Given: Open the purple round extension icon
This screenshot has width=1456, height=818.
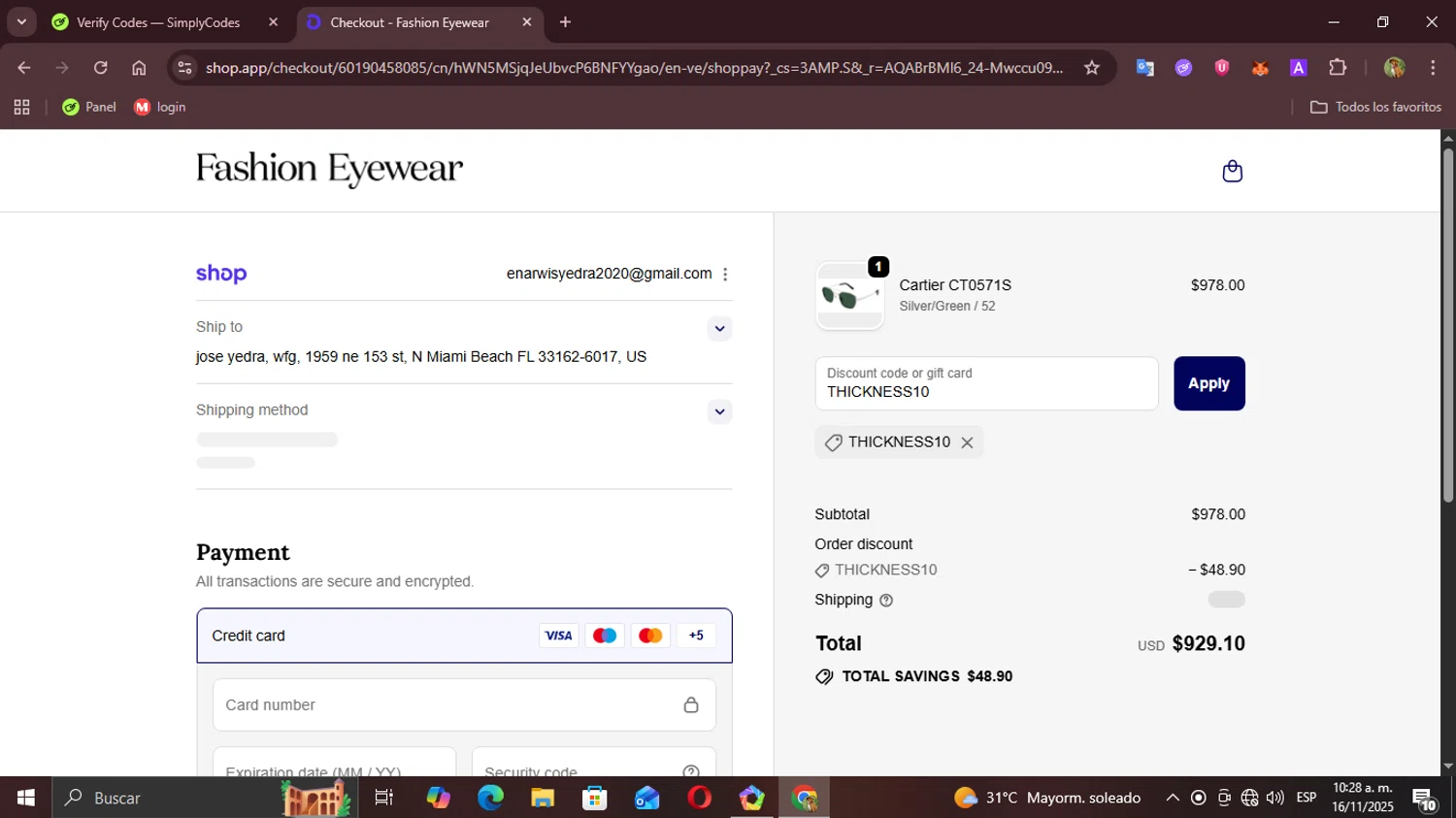Looking at the screenshot, I should [1183, 67].
